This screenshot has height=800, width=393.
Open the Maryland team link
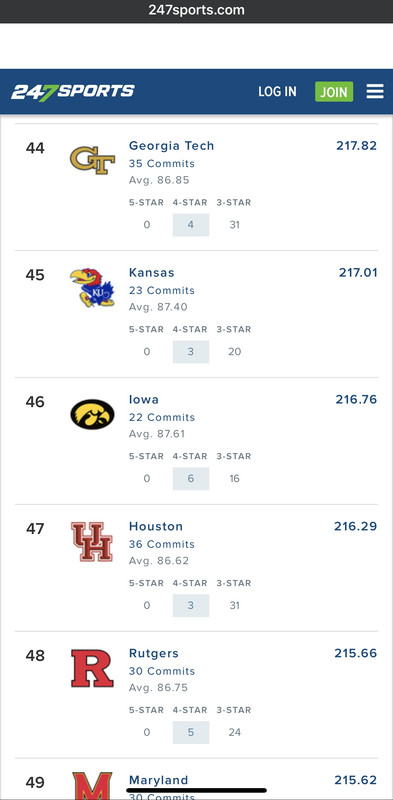[158, 780]
